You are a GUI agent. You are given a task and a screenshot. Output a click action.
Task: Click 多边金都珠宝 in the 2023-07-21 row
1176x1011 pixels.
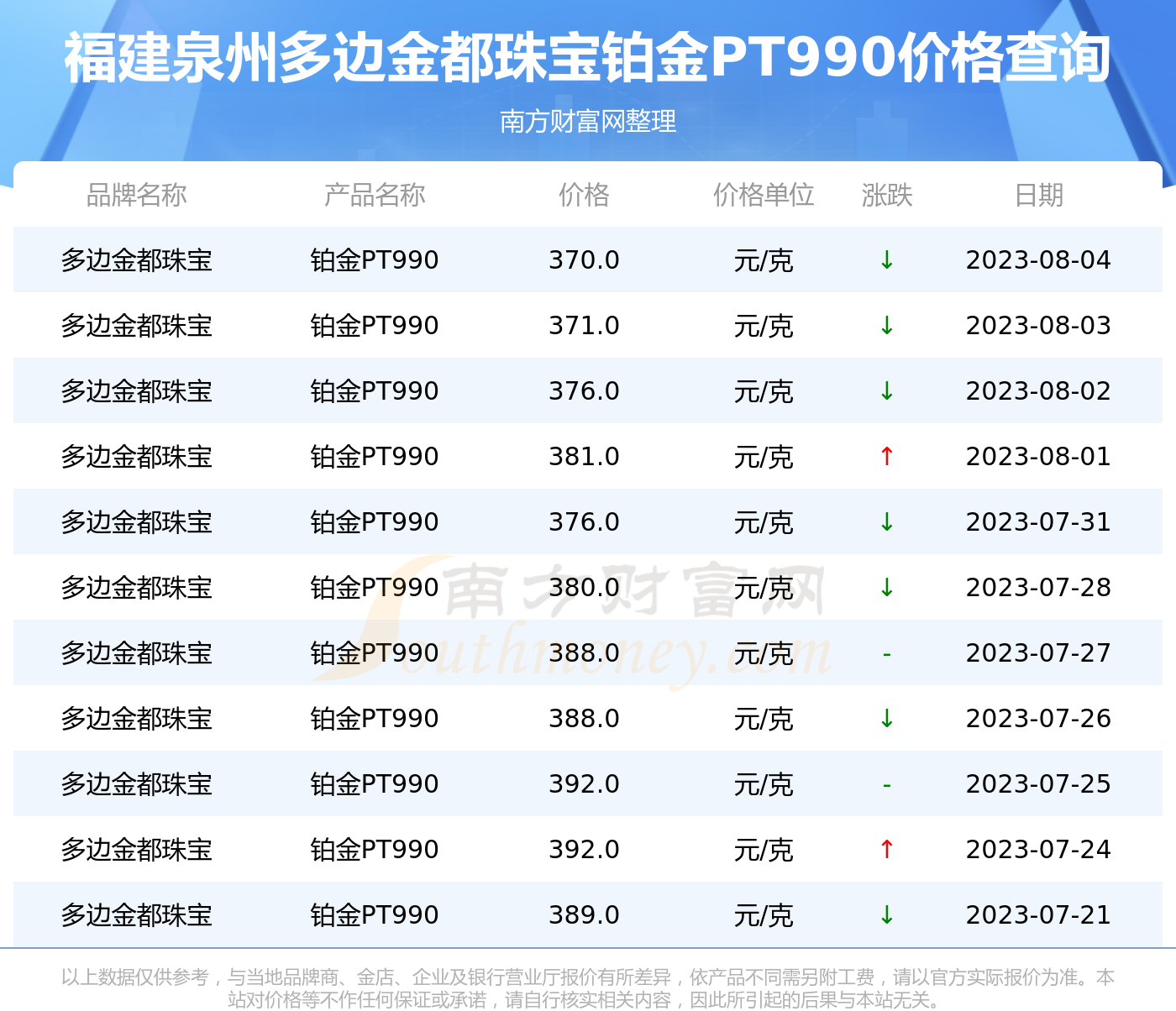coord(136,915)
